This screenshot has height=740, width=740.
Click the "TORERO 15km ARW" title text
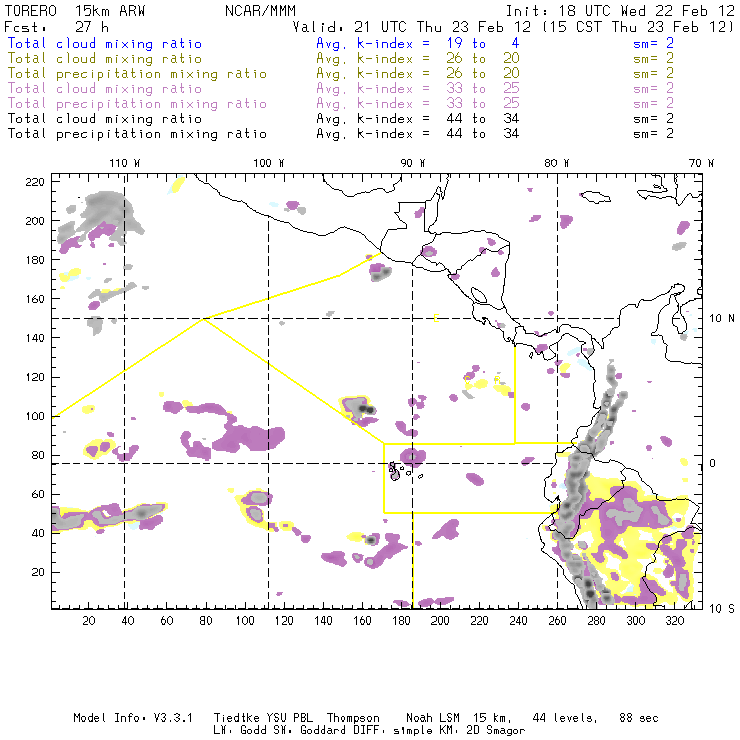tap(75, 11)
